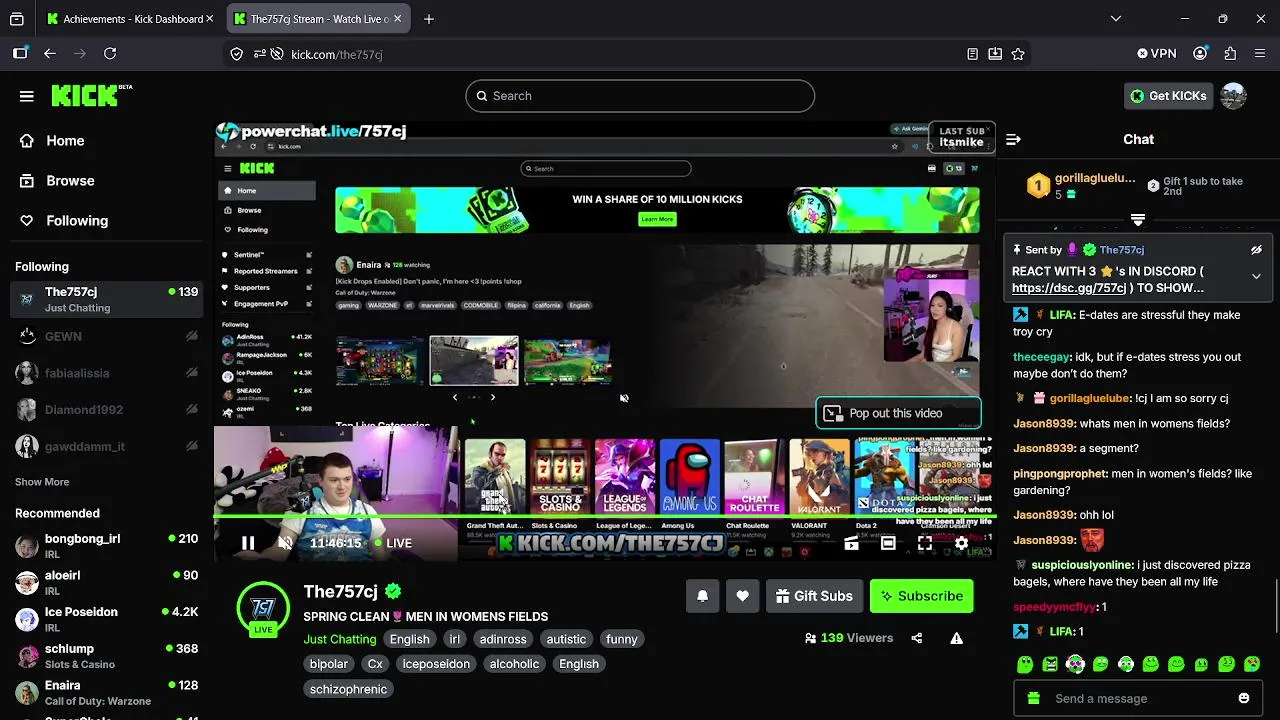Report the stream with warning icon
This screenshot has height=720, width=1280.
point(956,638)
